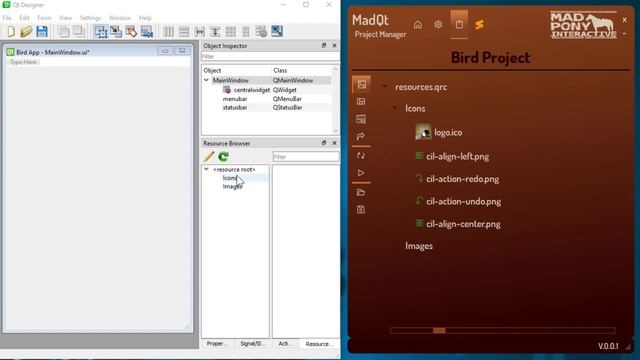Click the orange Sublime Text icon in MadQt
This screenshot has height=360, width=640.
coord(480,24)
